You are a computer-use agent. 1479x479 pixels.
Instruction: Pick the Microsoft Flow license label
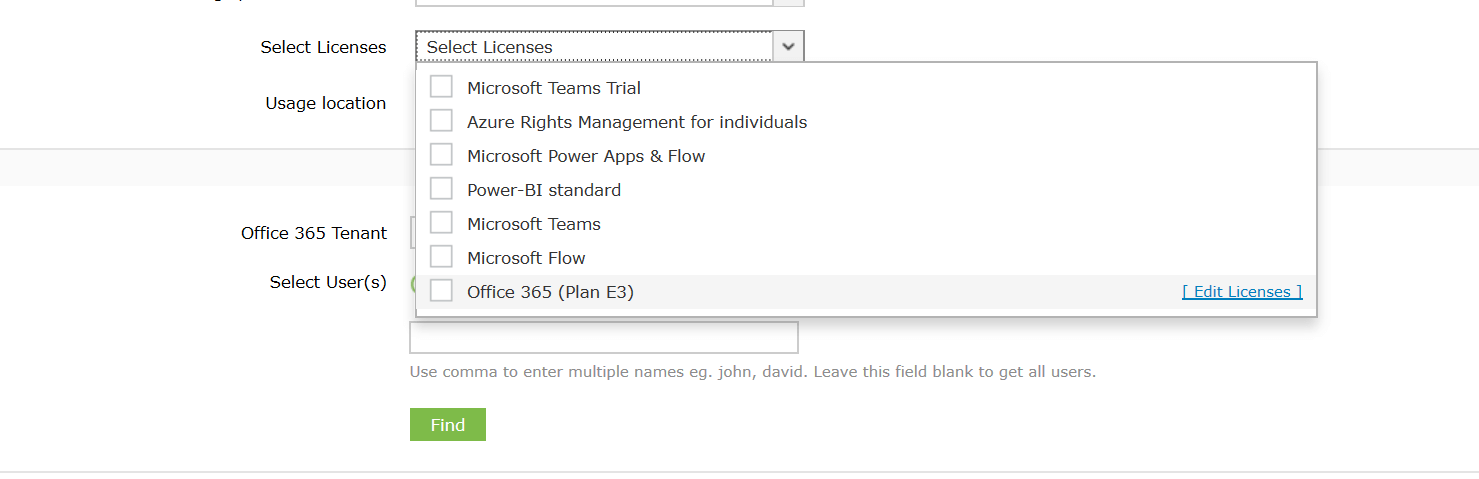(526, 258)
